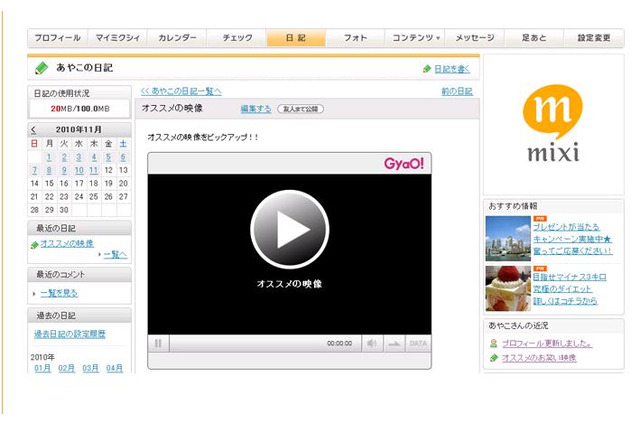The height and width of the screenshot is (426, 640).
Task: Click 一覧へ under recent diaries
Action: [116, 255]
